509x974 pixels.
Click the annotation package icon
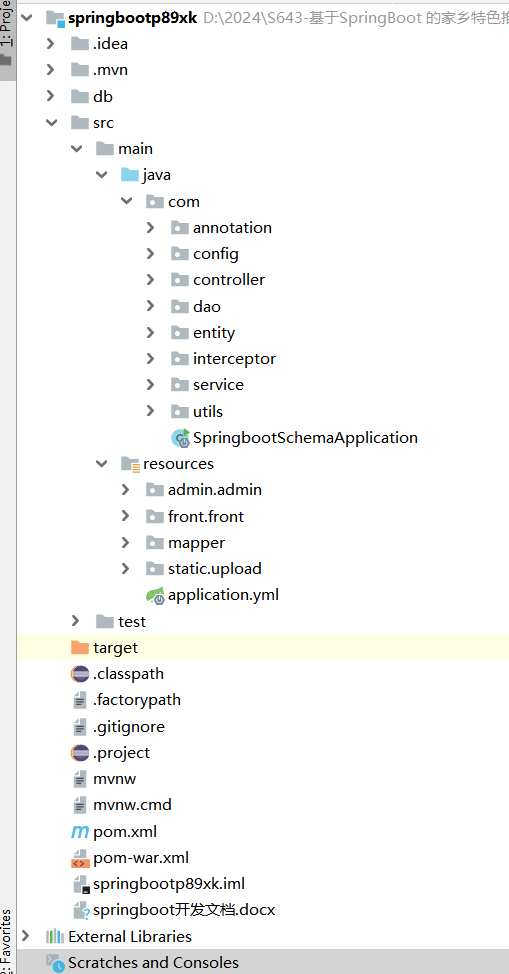[180, 227]
